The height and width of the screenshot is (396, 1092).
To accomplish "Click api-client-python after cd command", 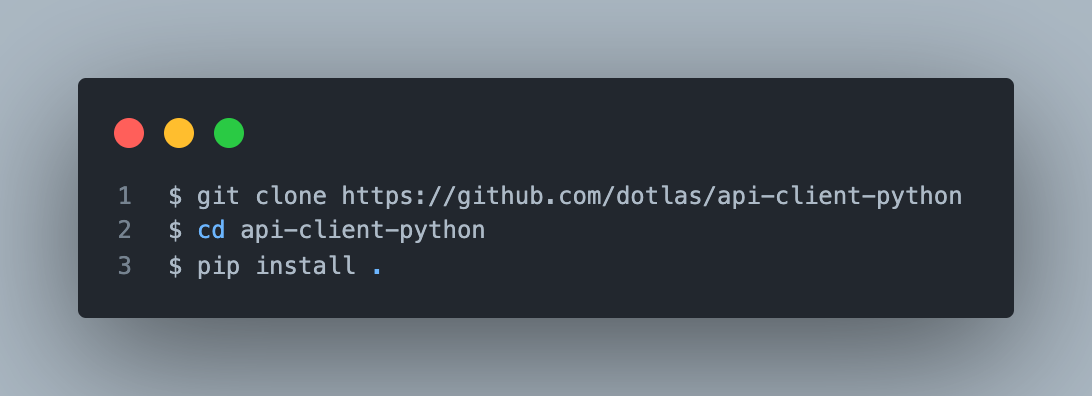I will [363, 232].
